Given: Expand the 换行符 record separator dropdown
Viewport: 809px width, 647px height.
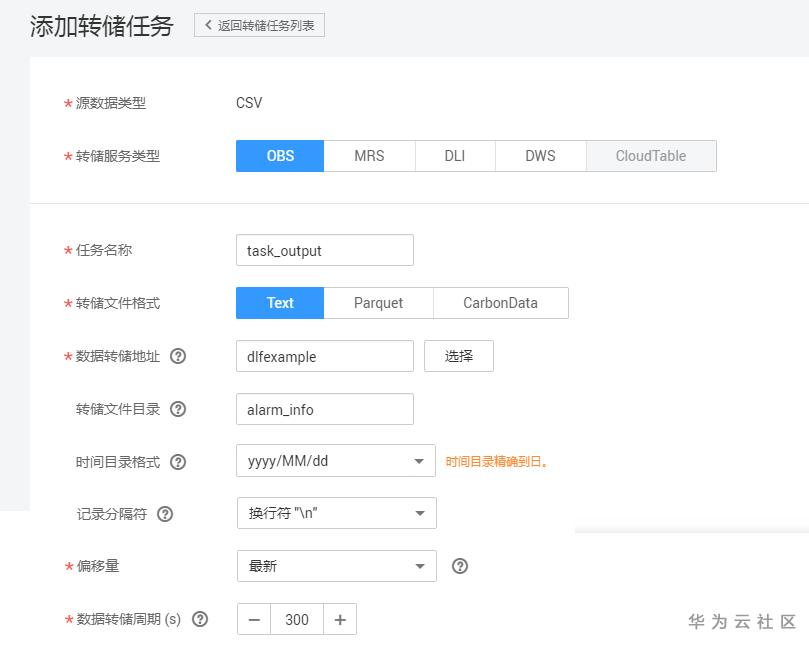Looking at the screenshot, I should point(337,513).
